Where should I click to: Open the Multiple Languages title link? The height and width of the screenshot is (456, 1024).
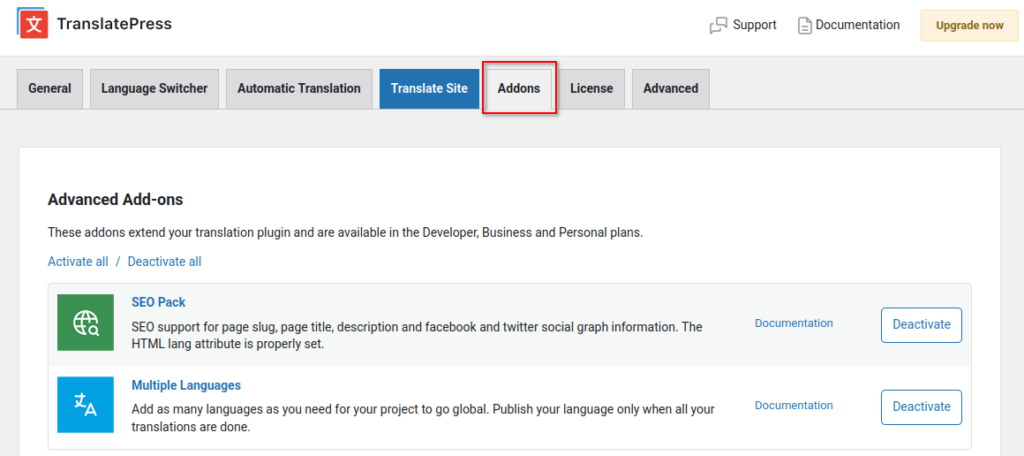click(186, 385)
